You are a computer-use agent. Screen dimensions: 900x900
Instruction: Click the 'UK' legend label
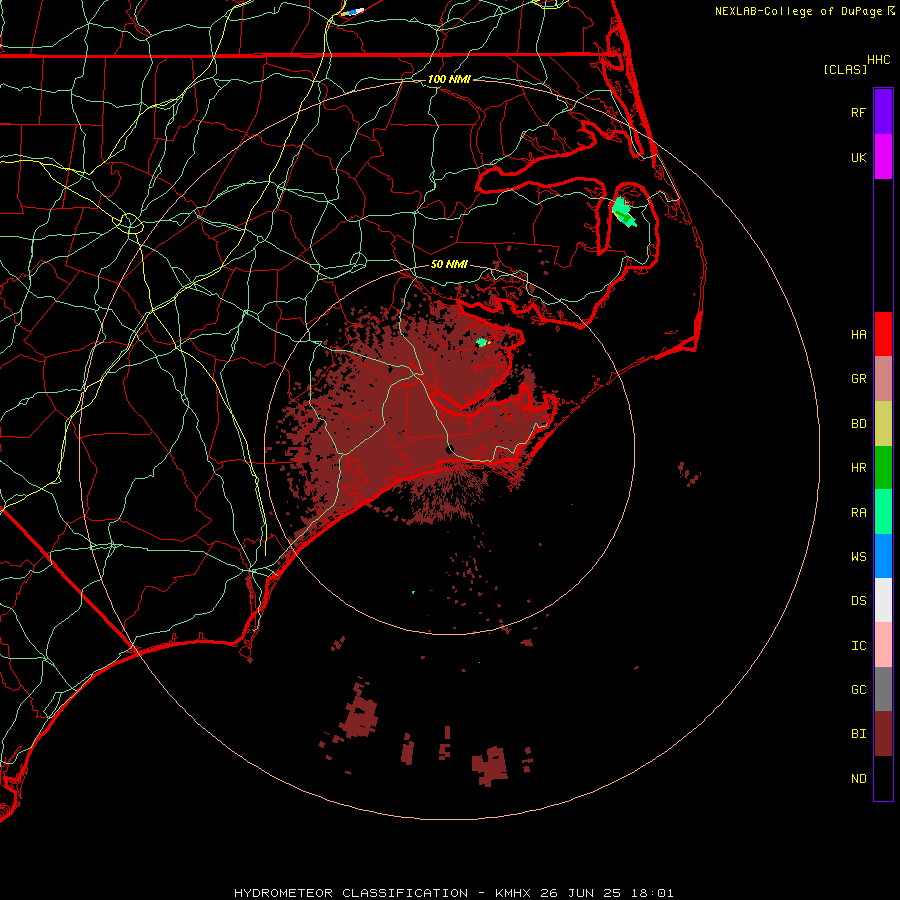pos(859,157)
